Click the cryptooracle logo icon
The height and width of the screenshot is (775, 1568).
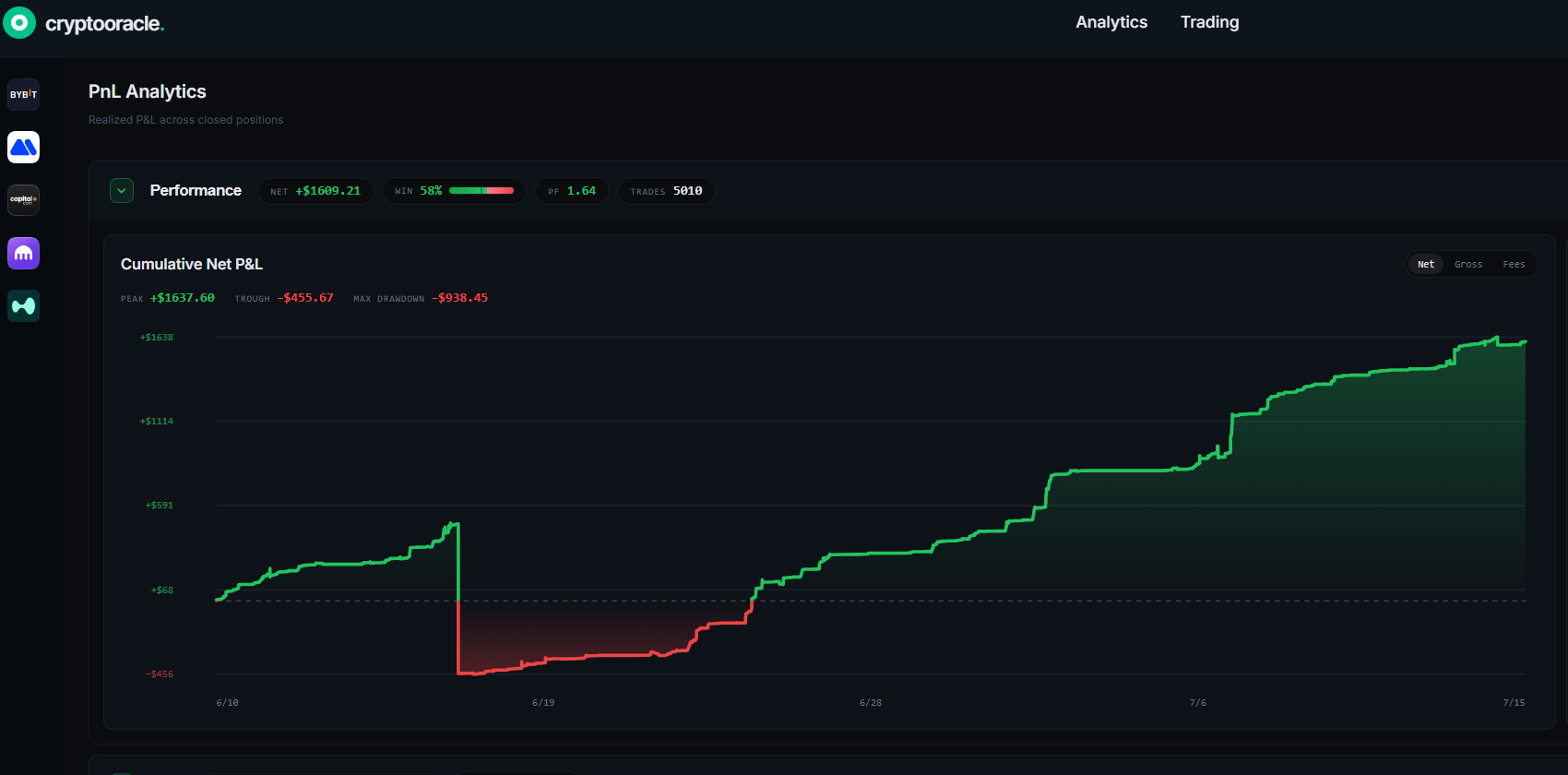click(x=19, y=22)
